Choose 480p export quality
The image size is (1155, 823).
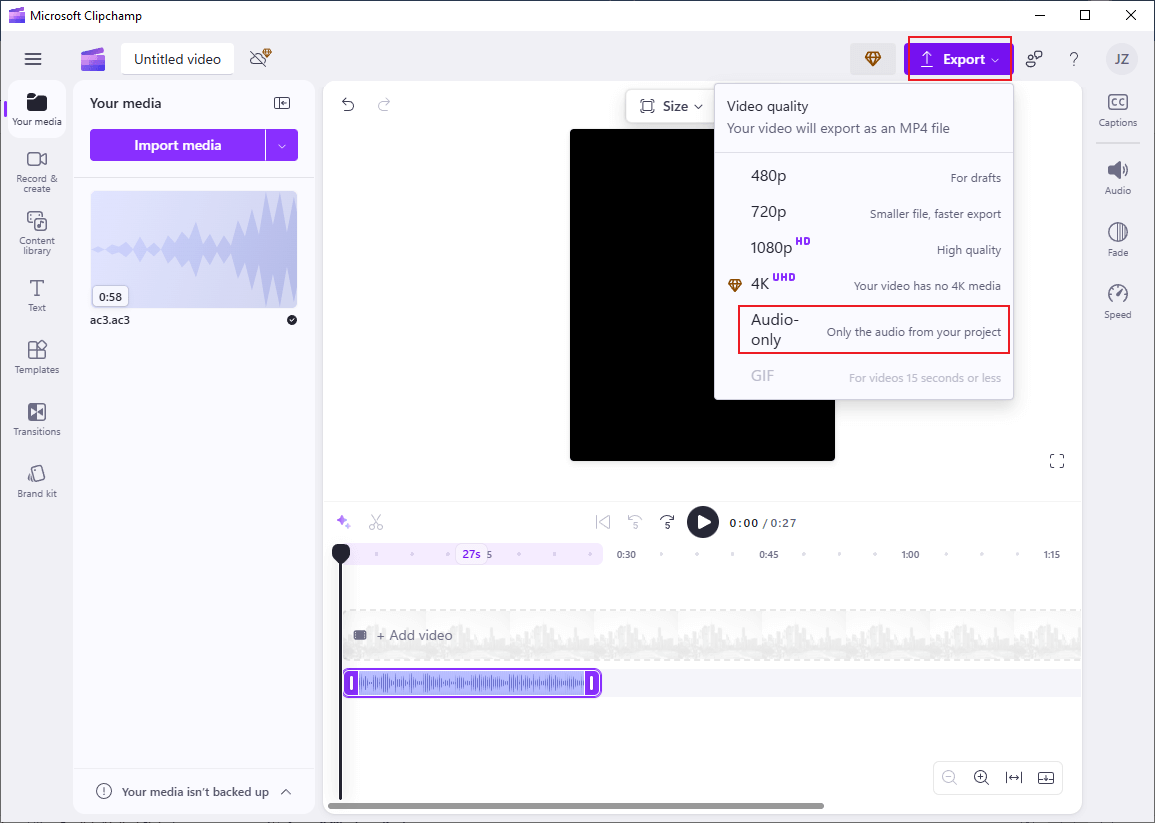coord(865,176)
